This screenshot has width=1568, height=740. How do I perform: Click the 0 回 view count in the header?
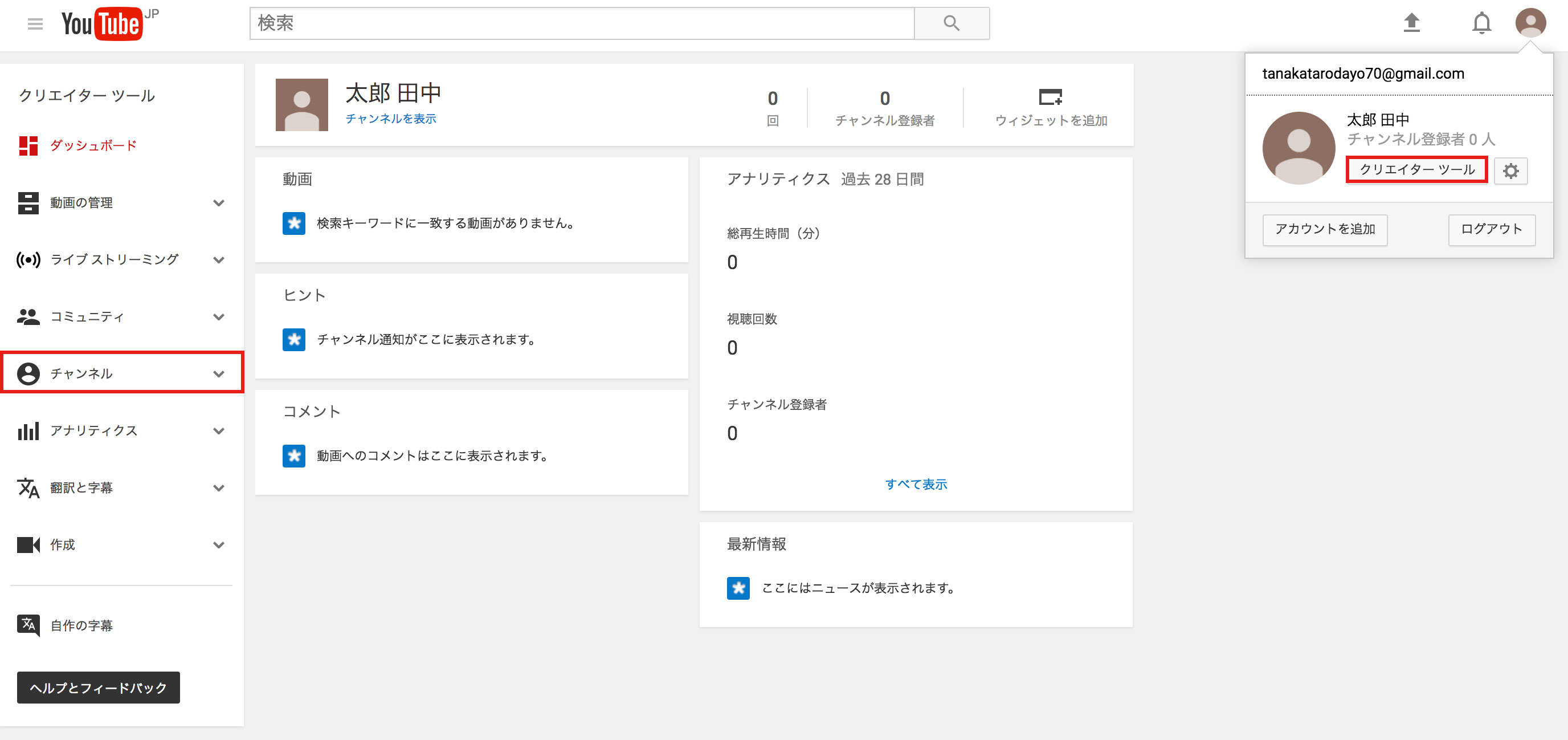[773, 107]
